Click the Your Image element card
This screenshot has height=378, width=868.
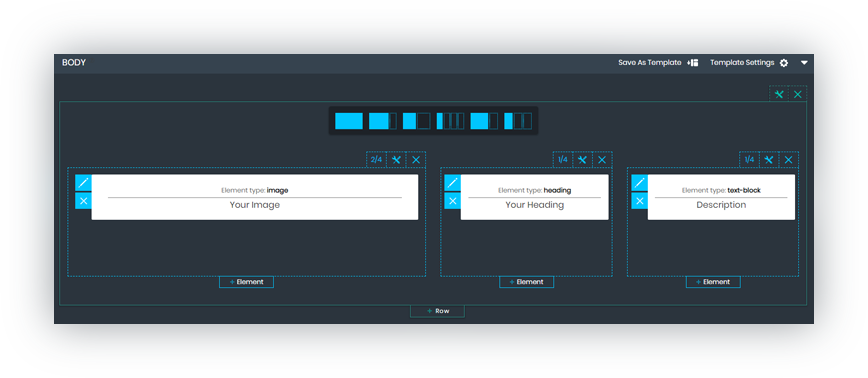pos(255,197)
